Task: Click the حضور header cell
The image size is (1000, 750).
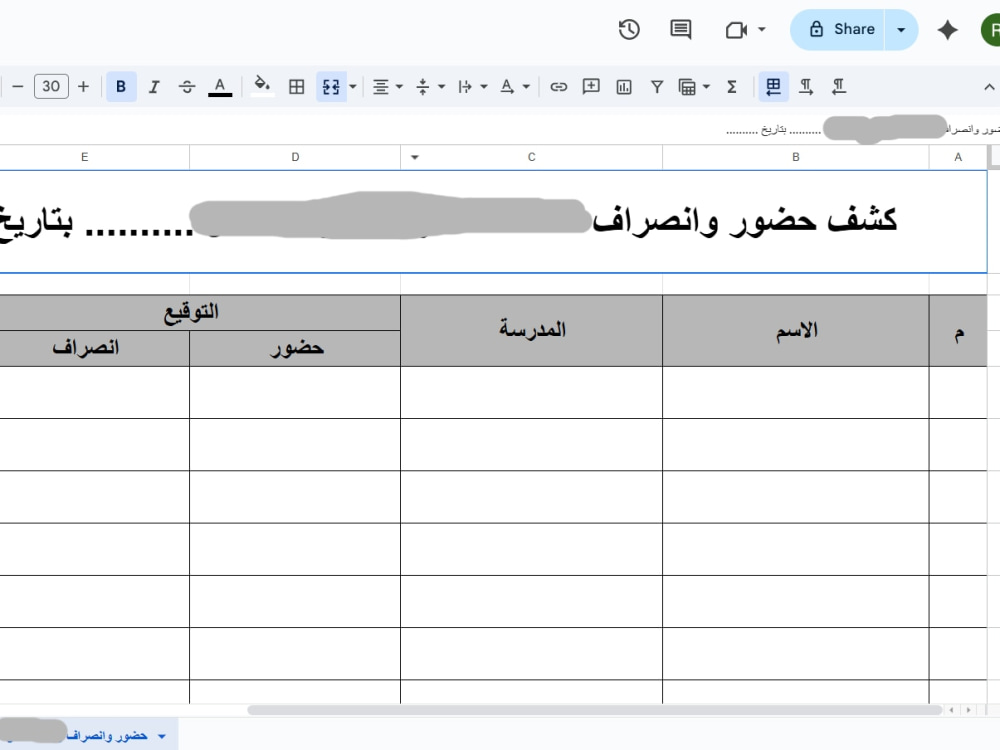Action: pos(295,348)
